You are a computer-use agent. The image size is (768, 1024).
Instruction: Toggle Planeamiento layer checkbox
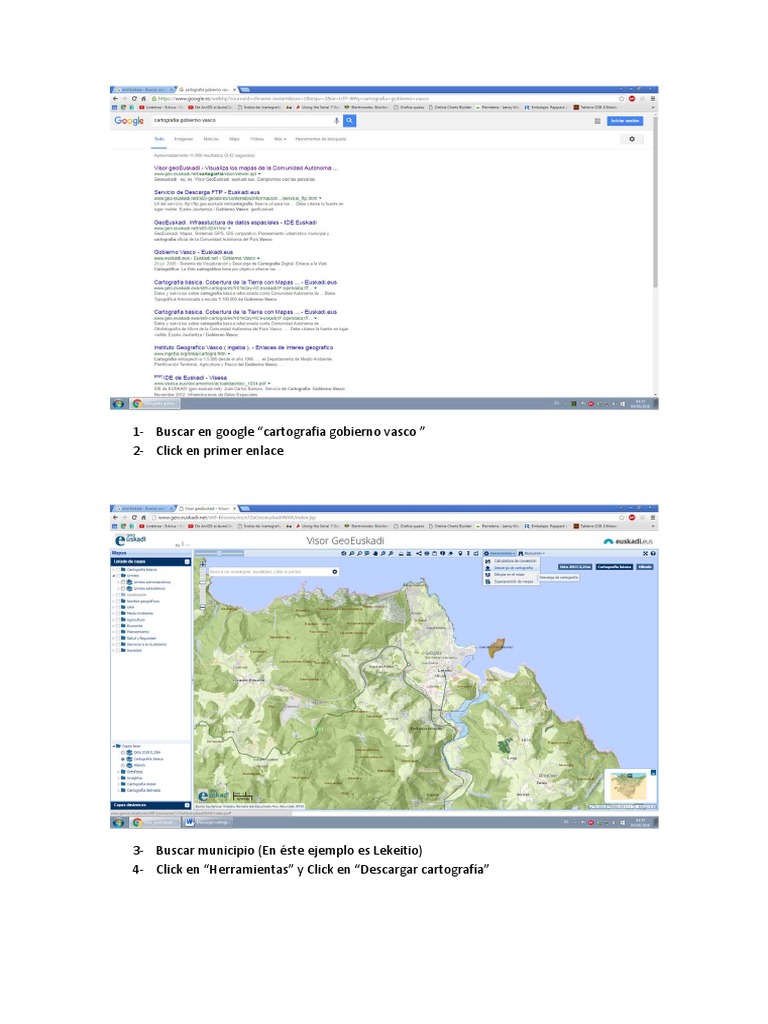coord(118,632)
